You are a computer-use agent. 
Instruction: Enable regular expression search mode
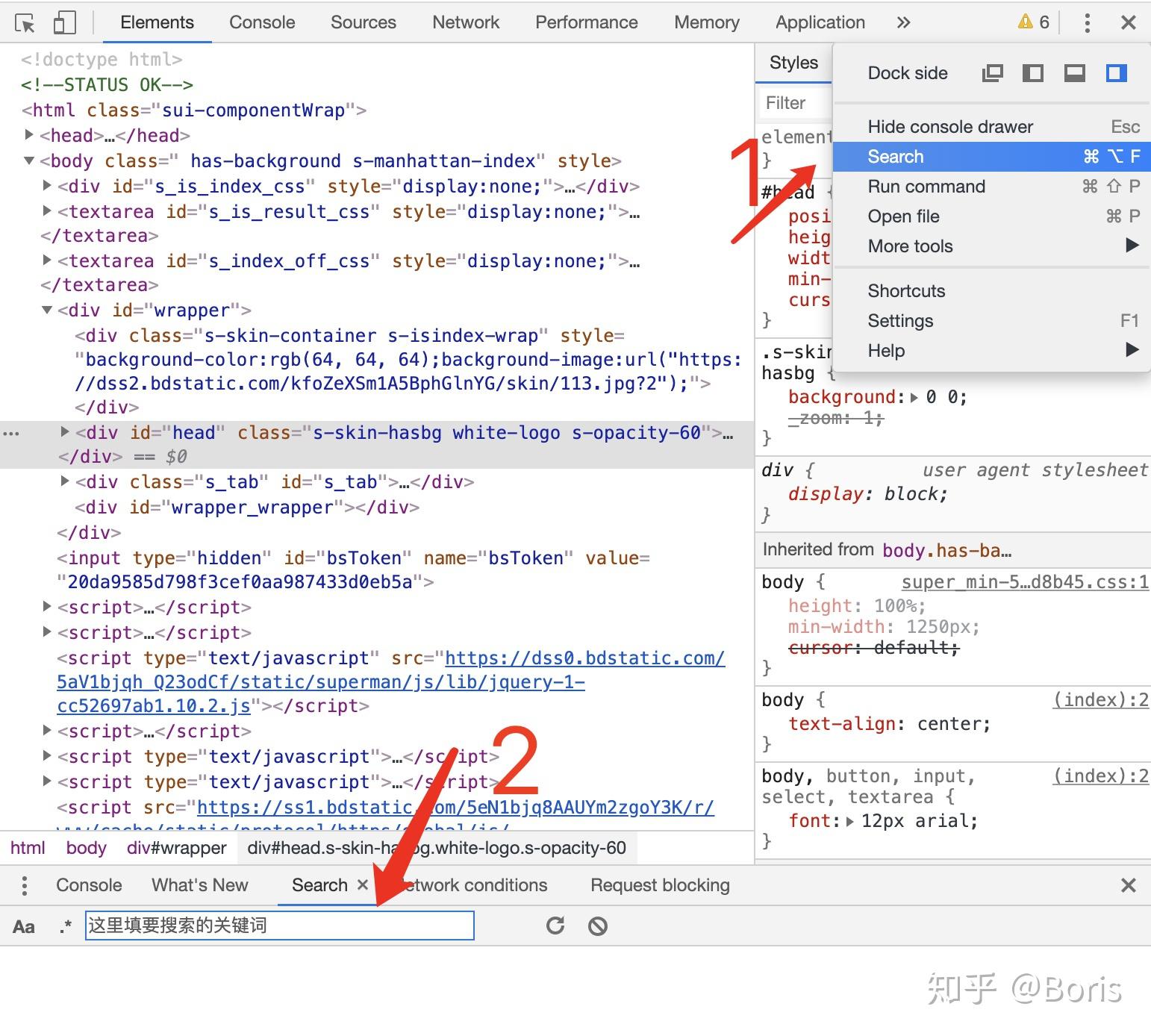coord(65,926)
